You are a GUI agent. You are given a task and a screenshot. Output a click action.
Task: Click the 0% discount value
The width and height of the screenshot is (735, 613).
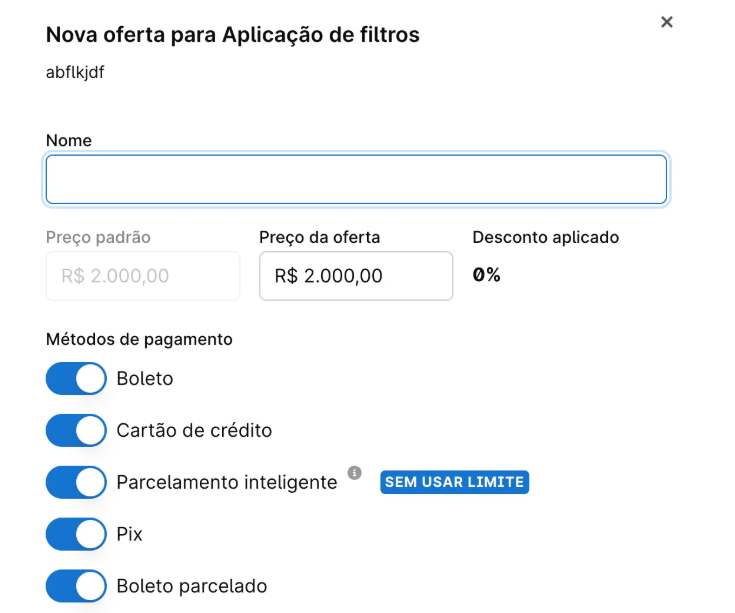coord(486,275)
